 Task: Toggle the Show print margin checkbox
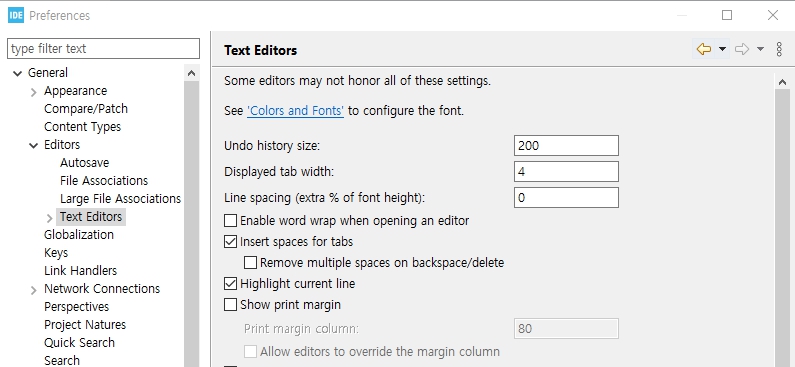pos(231,304)
